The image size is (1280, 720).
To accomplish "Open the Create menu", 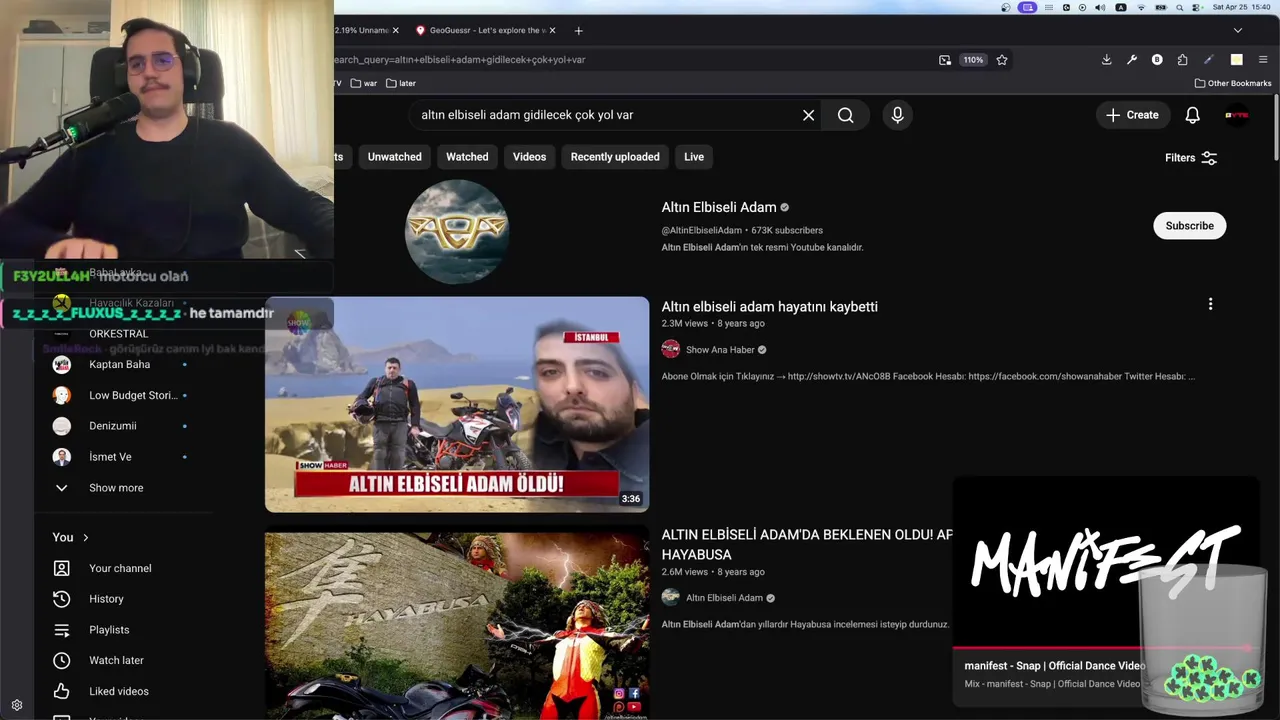I will [1132, 115].
